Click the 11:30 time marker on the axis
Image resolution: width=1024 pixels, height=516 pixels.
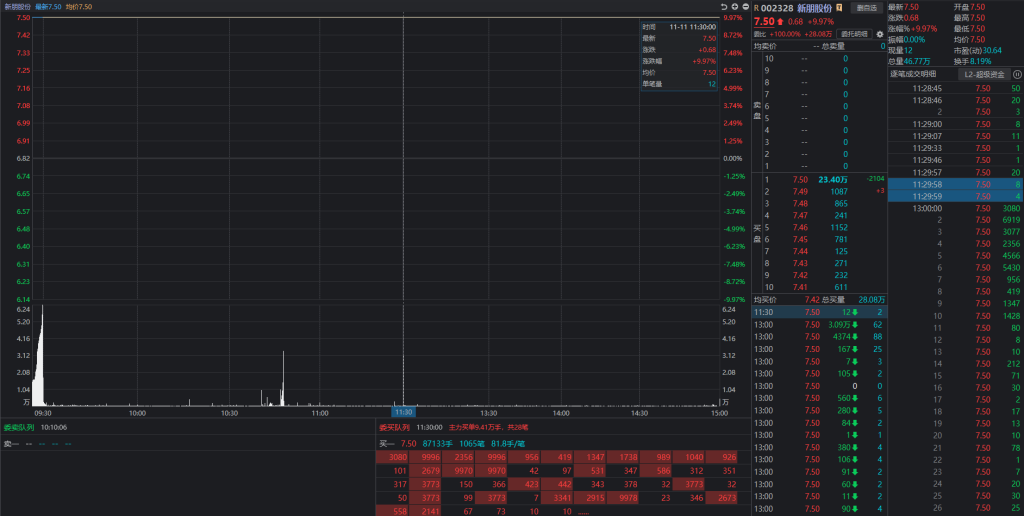point(403,412)
